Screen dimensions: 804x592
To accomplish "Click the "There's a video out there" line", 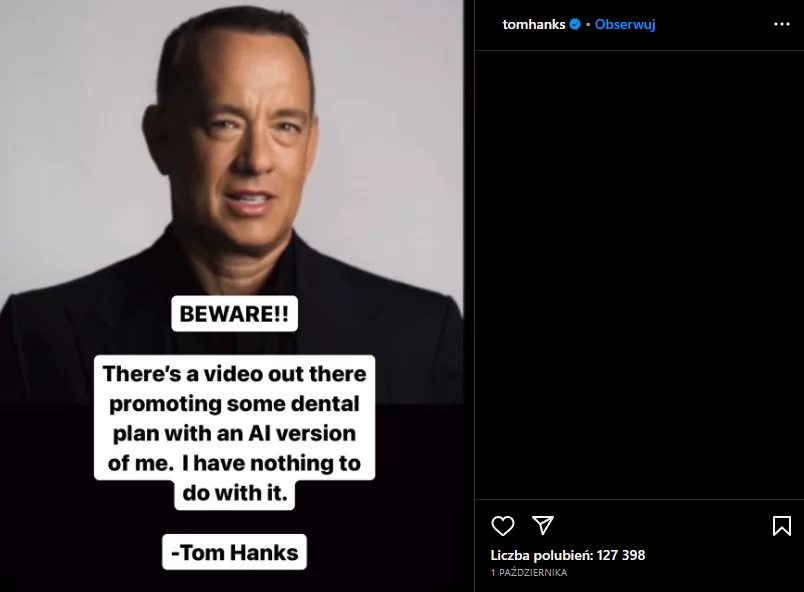I will click(234, 374).
